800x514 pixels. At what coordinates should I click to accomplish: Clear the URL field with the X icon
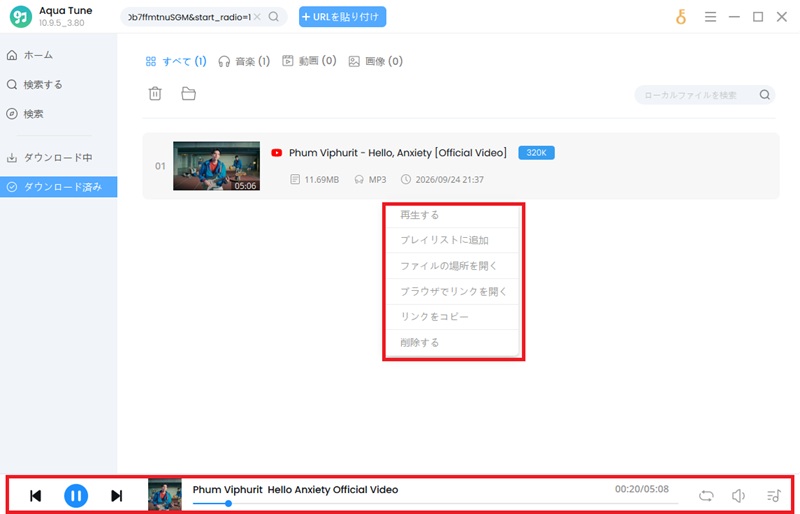257,17
